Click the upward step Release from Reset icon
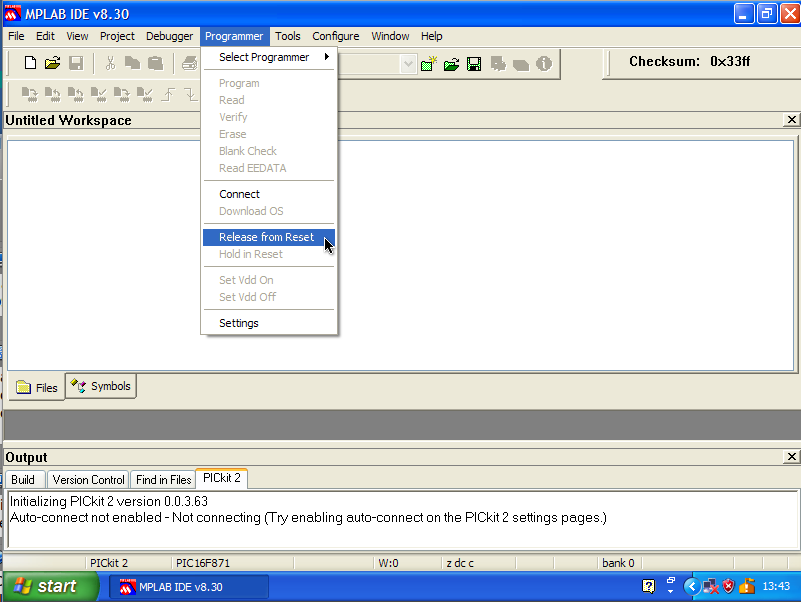The width and height of the screenshot is (801, 602). coord(168,95)
